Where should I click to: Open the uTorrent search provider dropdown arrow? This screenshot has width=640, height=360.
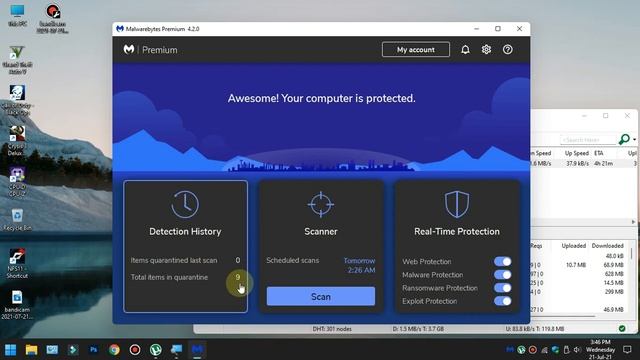(634, 140)
